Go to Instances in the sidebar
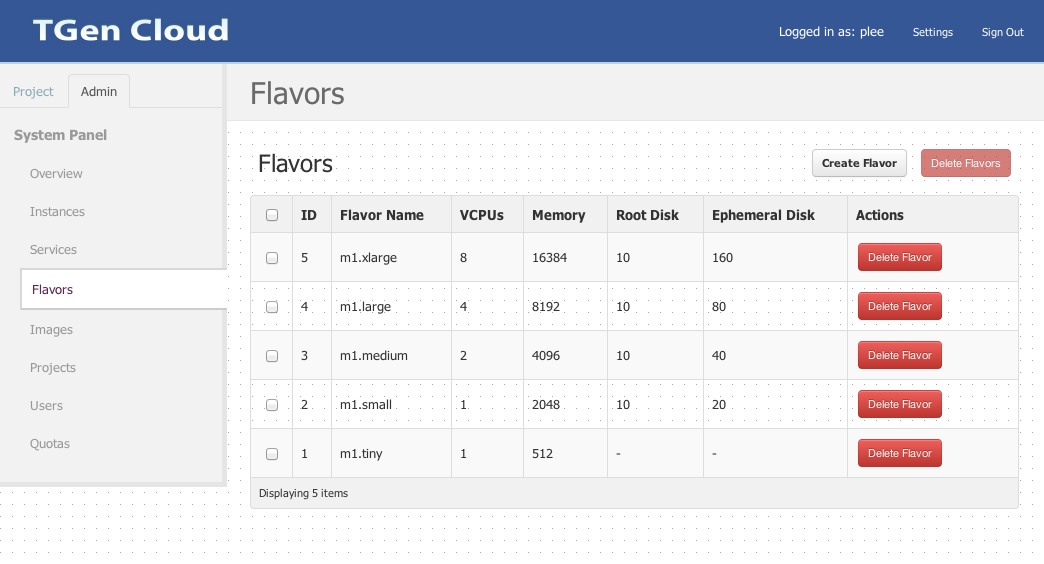 pos(57,212)
